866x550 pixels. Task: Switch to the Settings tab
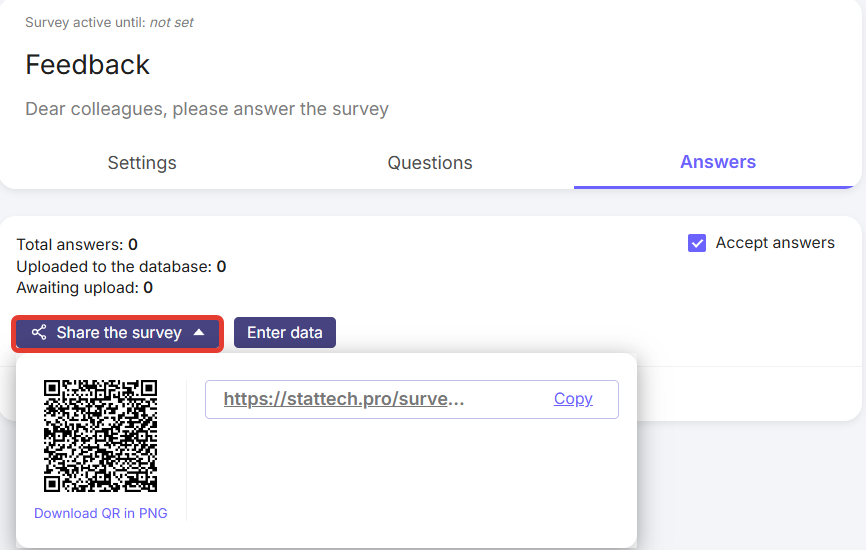click(x=142, y=163)
